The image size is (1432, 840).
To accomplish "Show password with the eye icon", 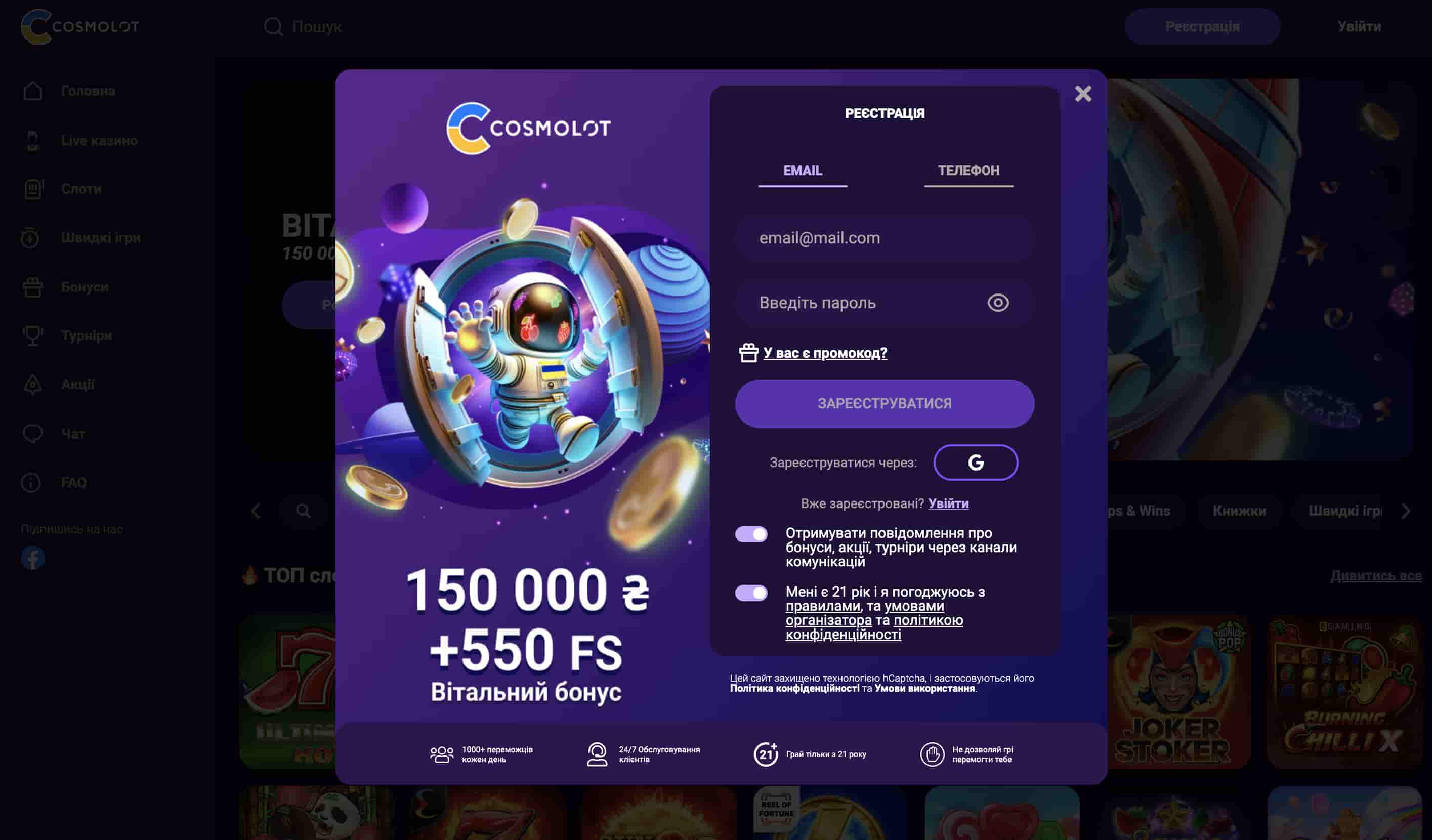I will (x=997, y=303).
